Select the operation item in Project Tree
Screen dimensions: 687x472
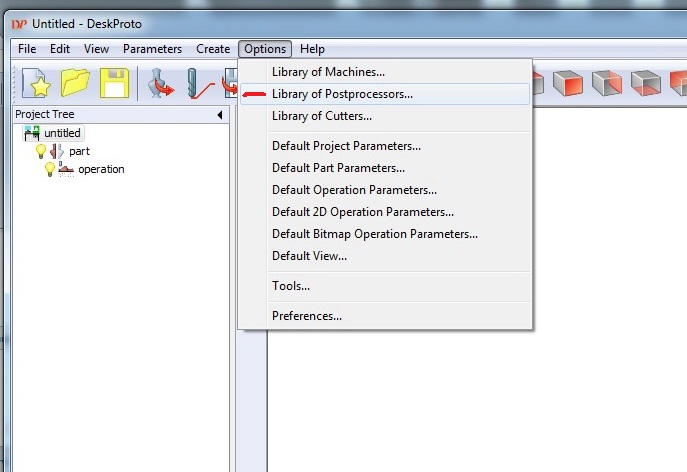101,169
